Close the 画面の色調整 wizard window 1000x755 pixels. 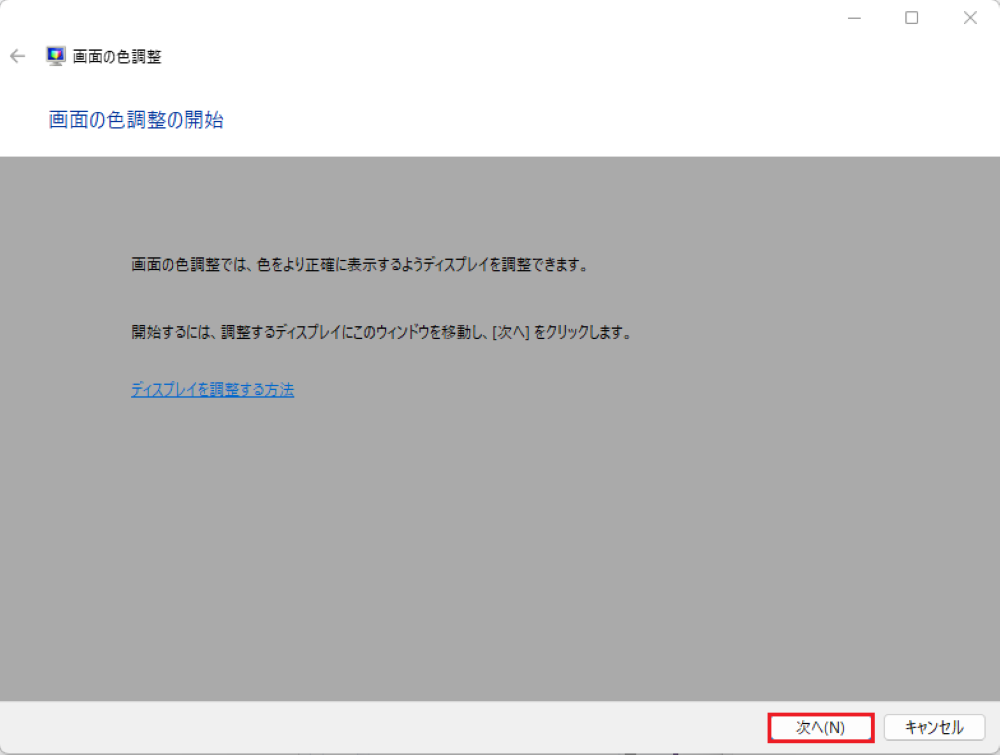970,18
